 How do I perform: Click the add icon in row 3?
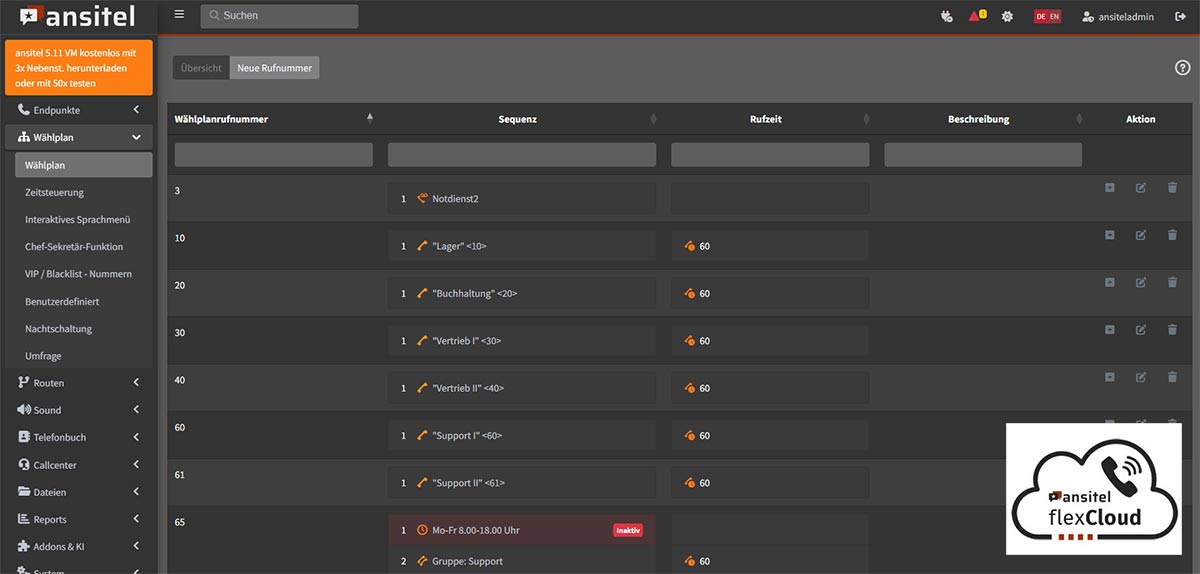[x=1110, y=188]
